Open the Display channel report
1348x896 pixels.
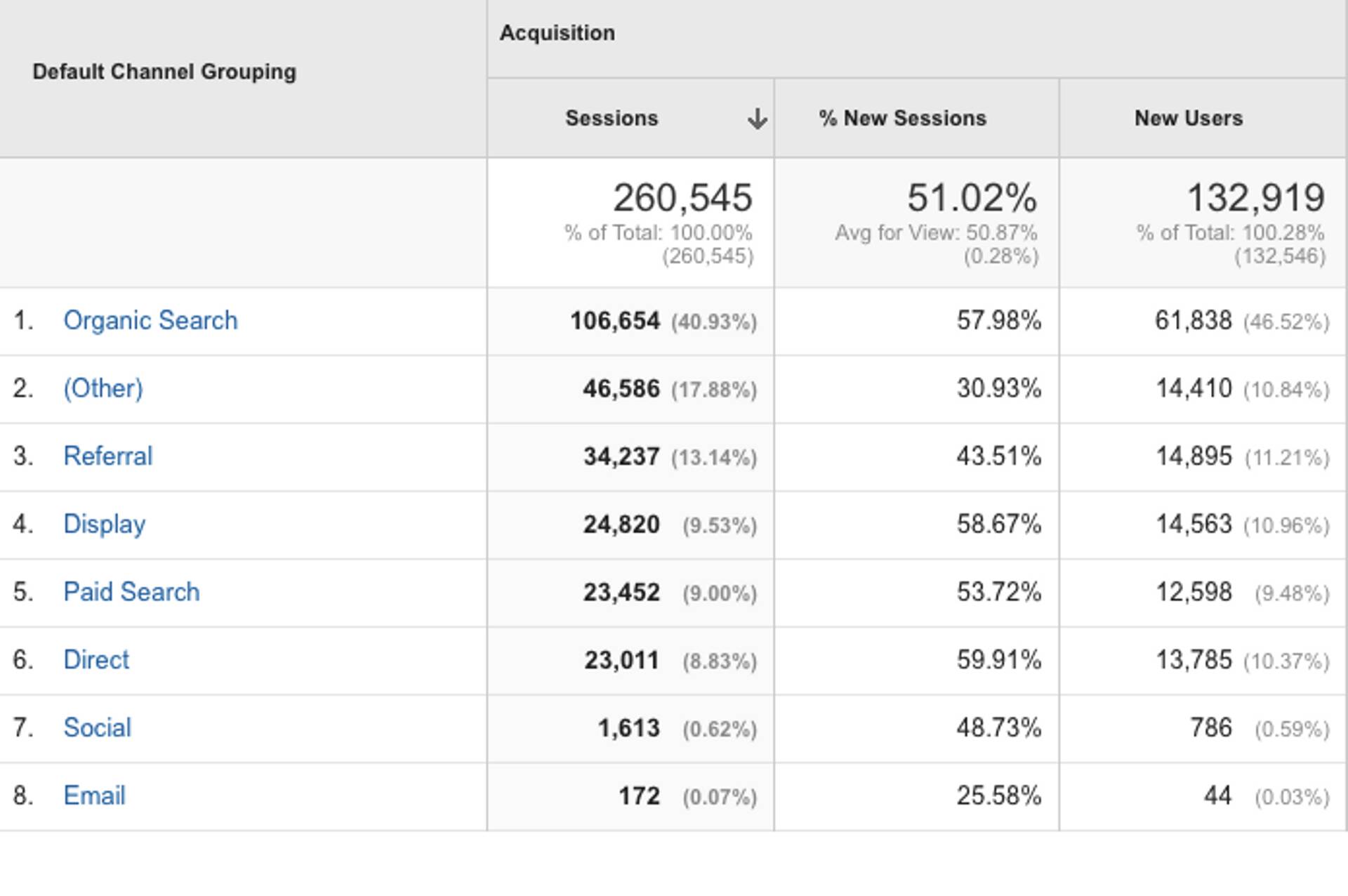pos(104,524)
